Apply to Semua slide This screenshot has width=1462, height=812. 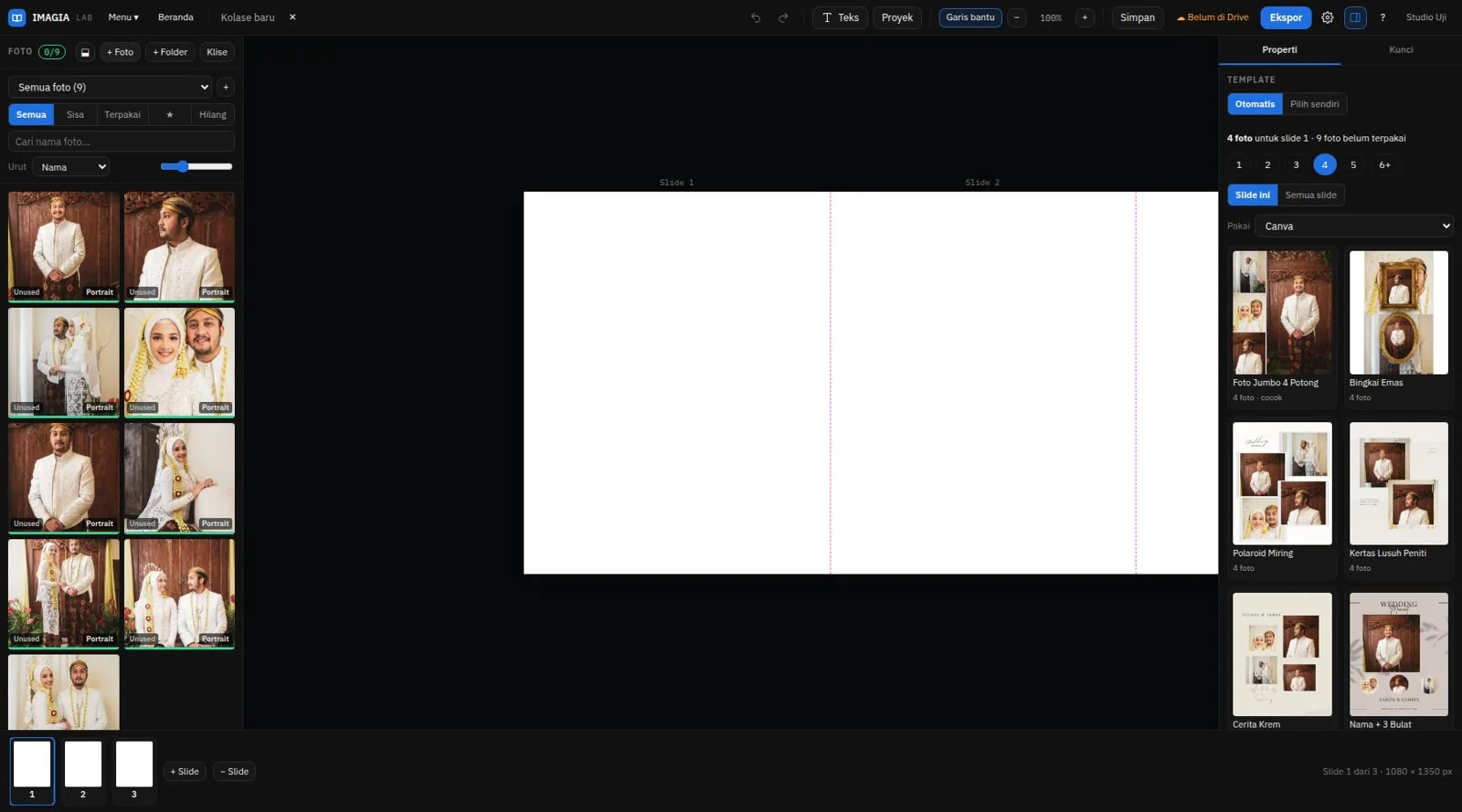1310,195
